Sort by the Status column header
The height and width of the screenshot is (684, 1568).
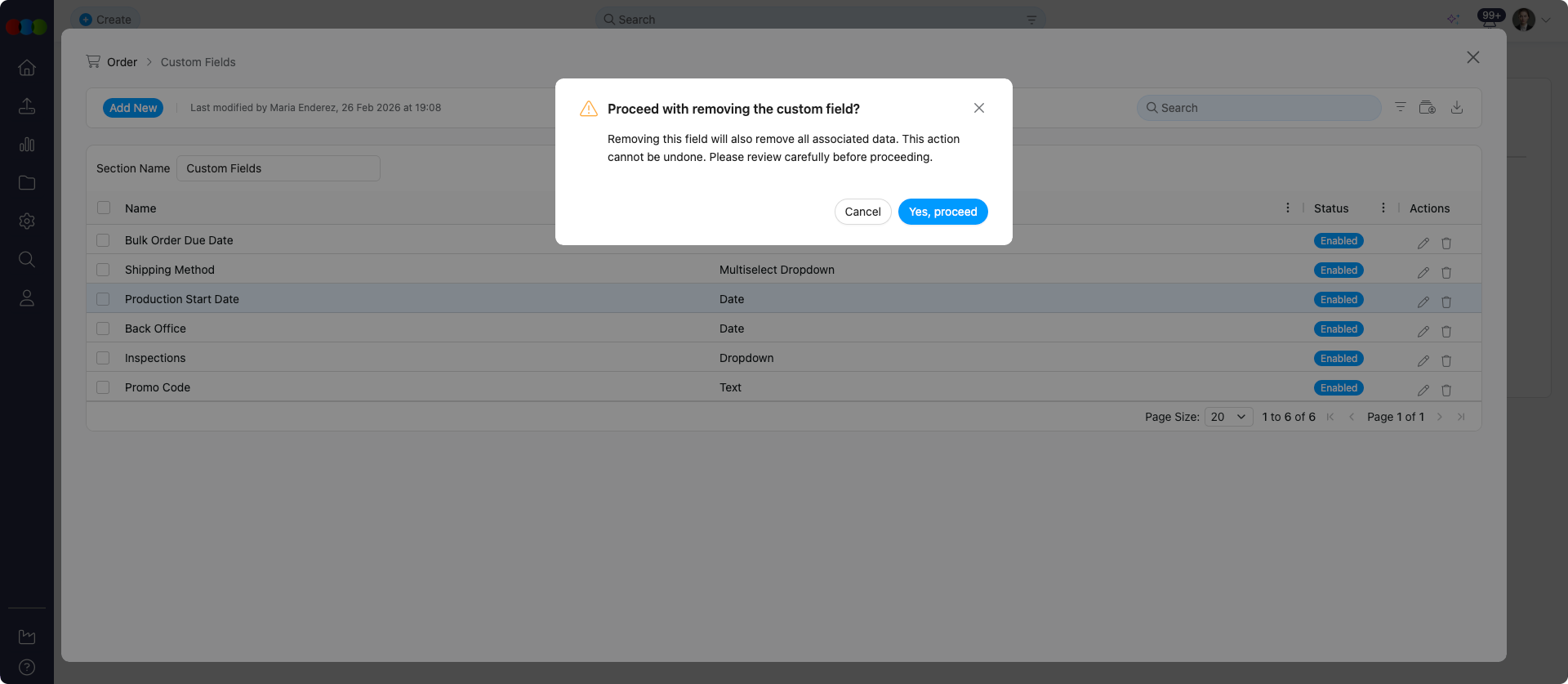click(x=1331, y=208)
